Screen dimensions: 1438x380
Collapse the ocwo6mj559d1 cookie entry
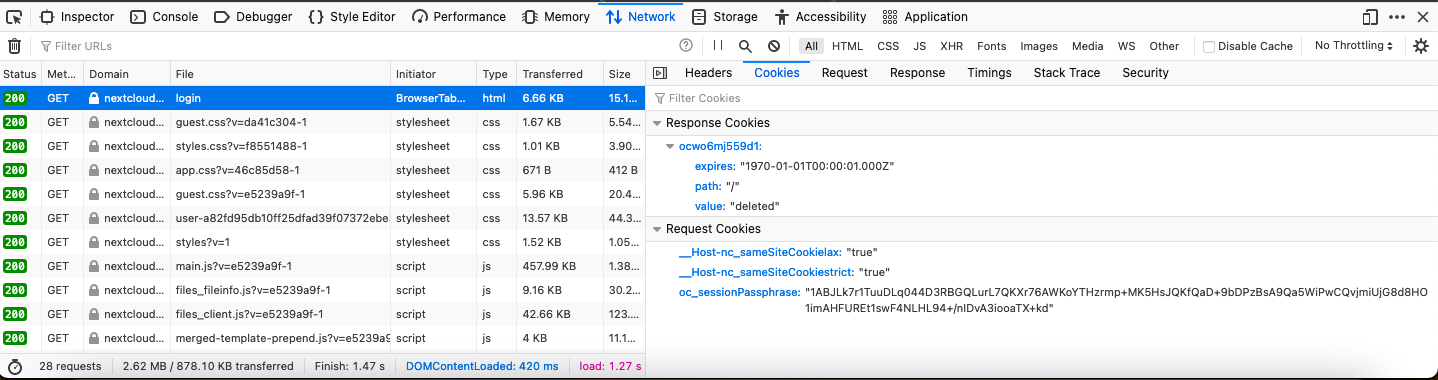coord(671,146)
